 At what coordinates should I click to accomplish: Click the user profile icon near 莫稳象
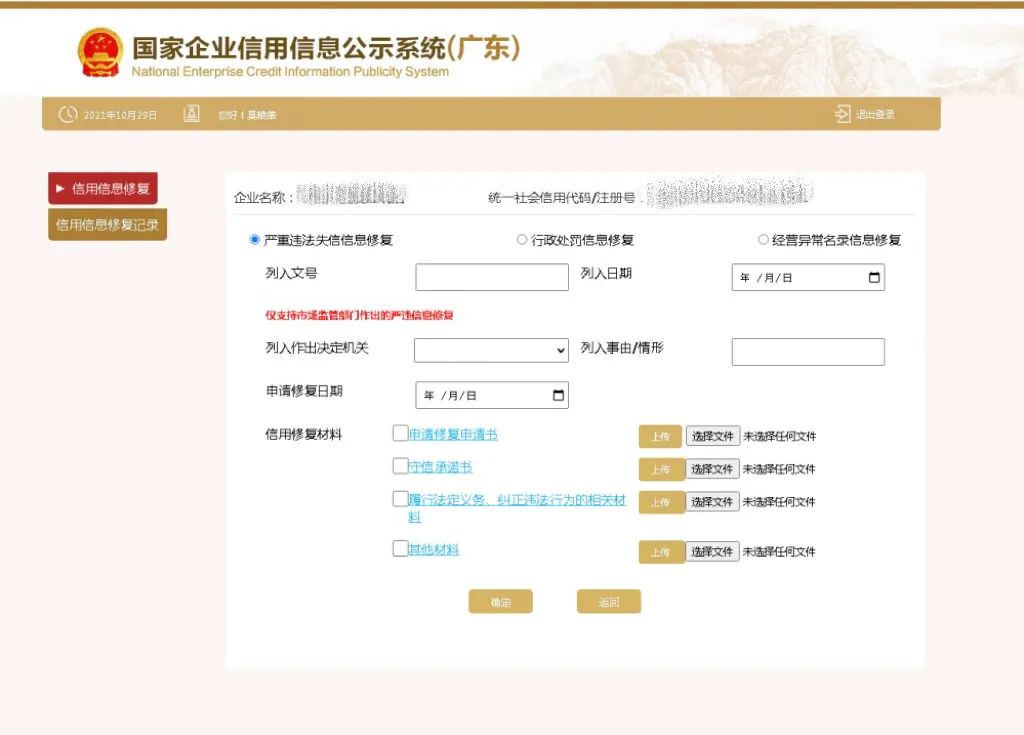pos(191,114)
